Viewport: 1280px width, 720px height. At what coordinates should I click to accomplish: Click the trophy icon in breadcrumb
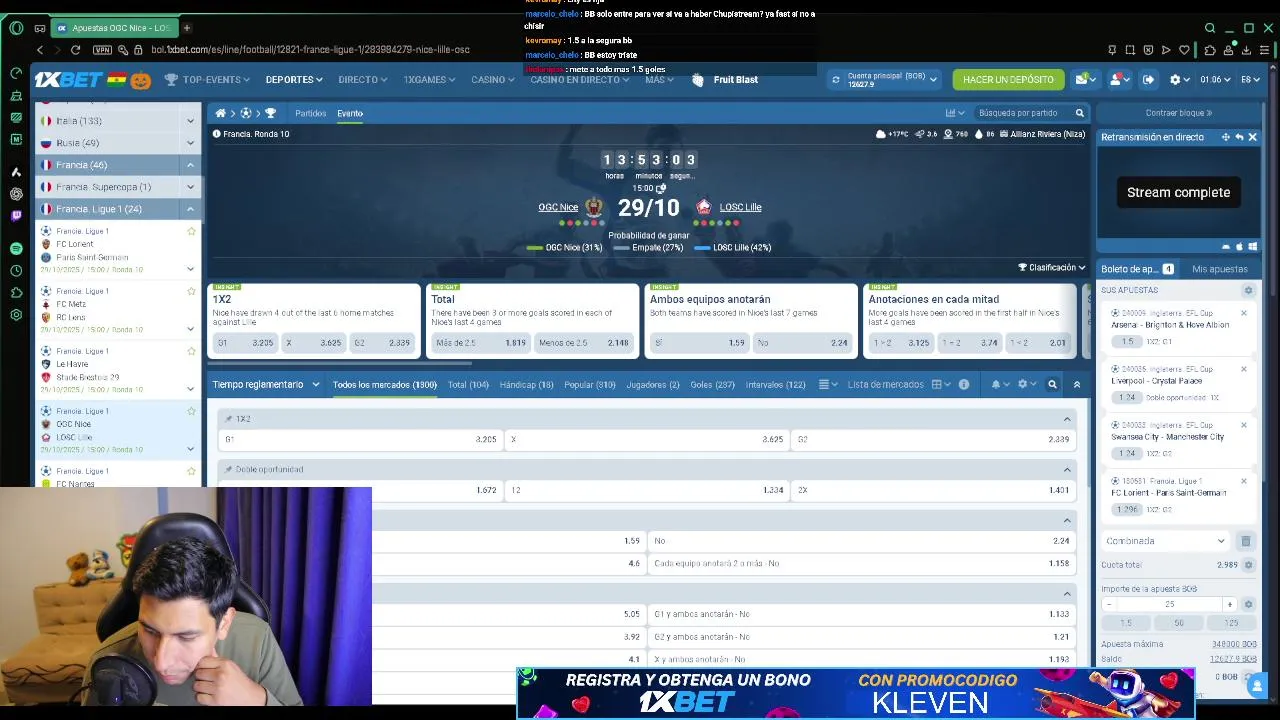270,113
